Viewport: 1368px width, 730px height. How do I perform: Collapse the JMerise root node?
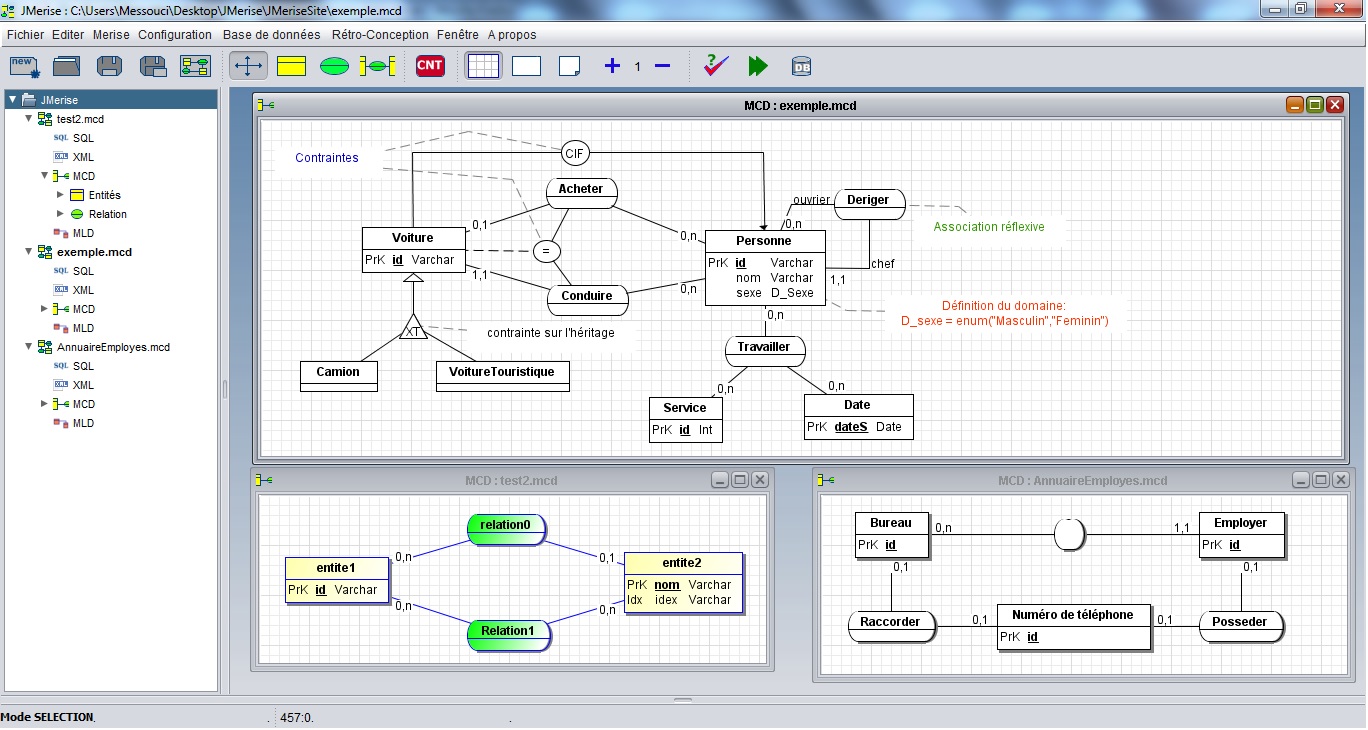tap(12, 100)
